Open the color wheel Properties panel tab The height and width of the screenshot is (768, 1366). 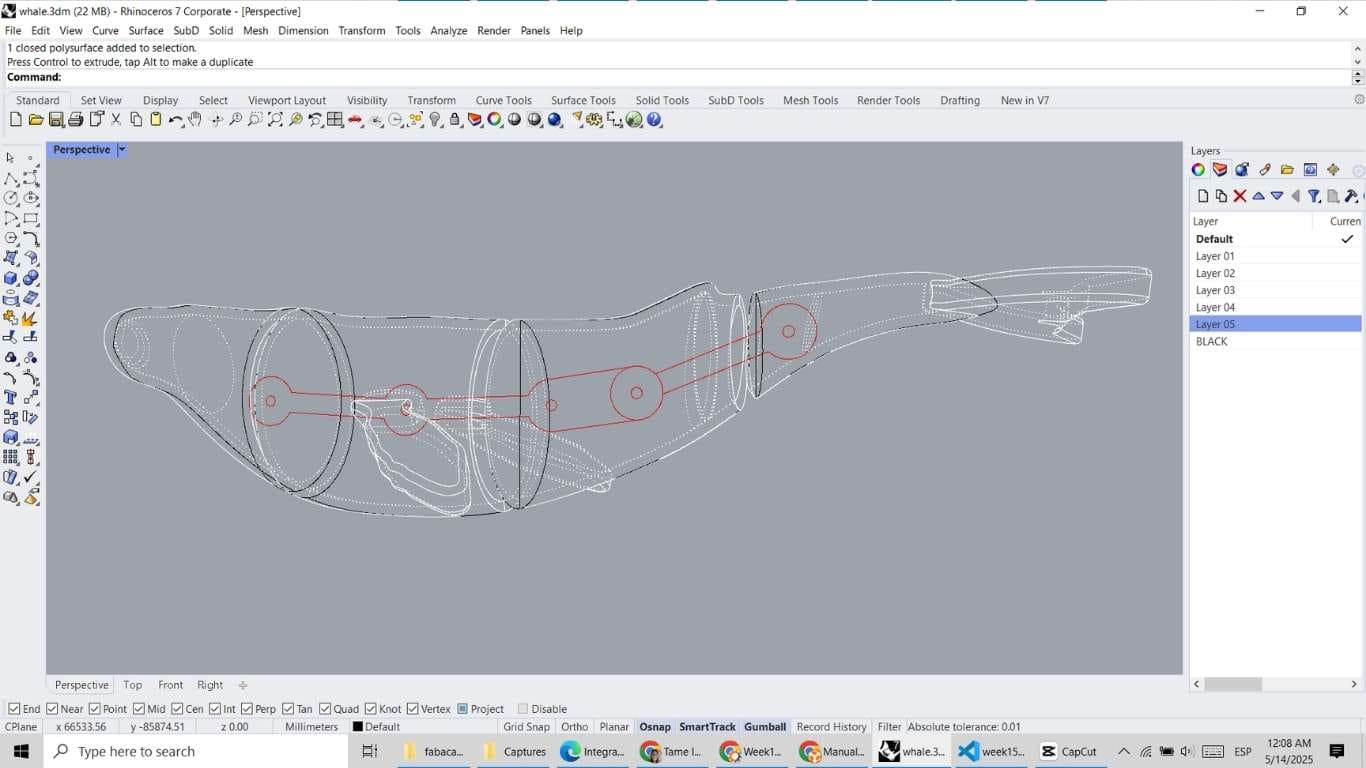[x=1198, y=170]
